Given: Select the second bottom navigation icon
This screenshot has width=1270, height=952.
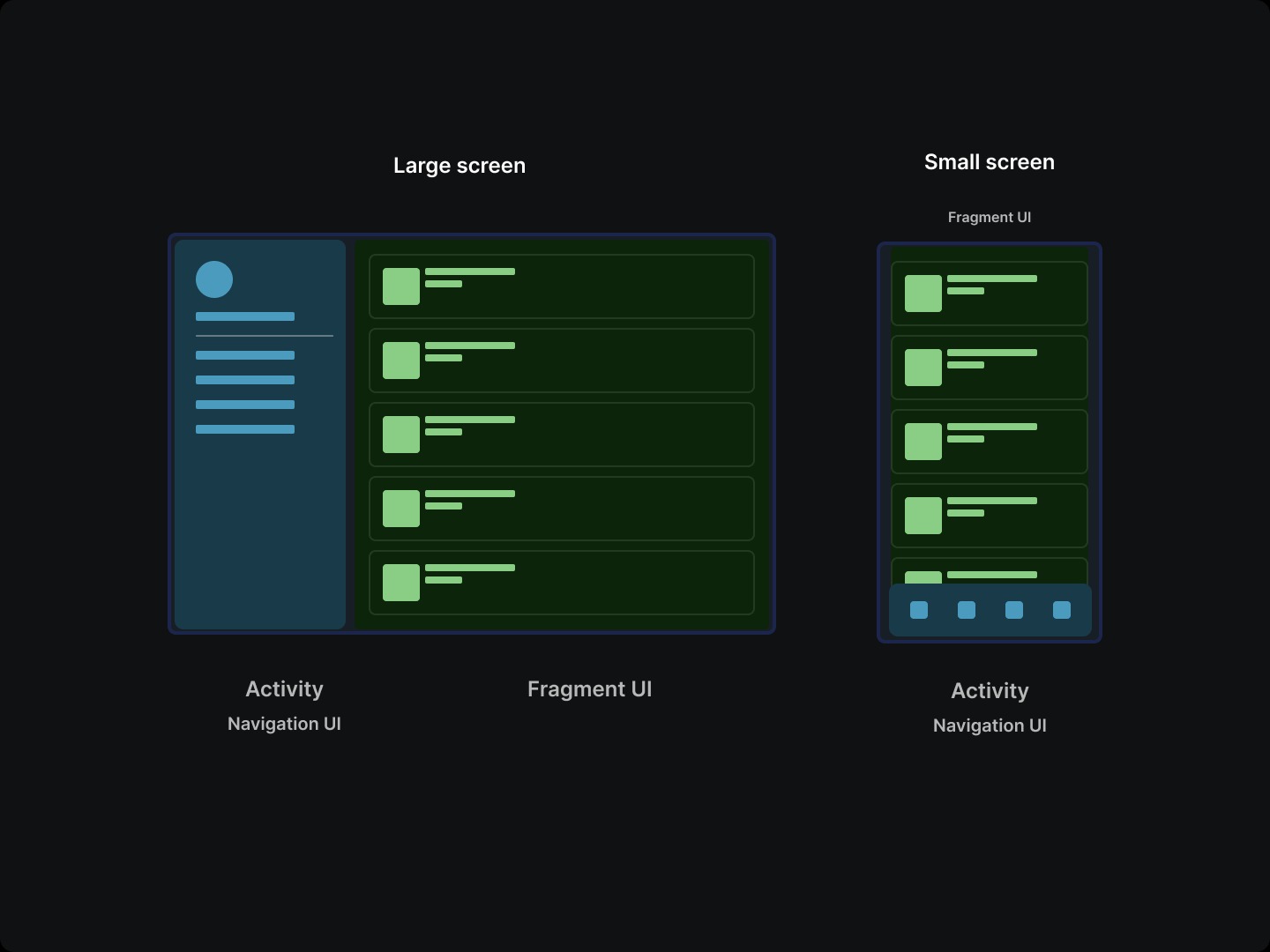Looking at the screenshot, I should (967, 610).
